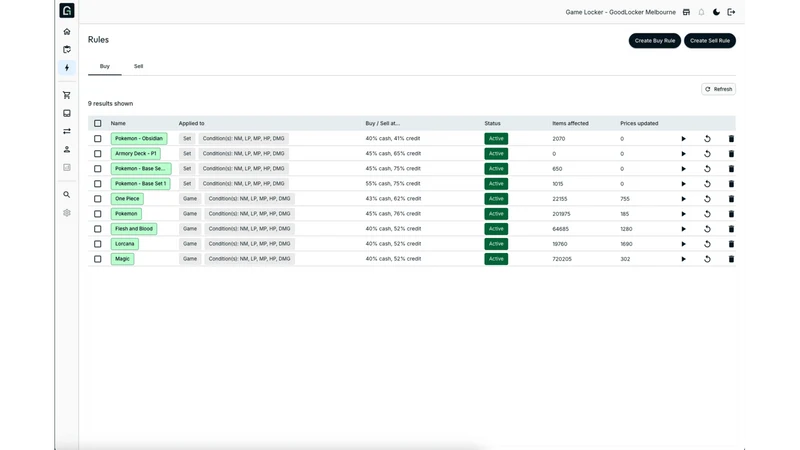The height and width of the screenshot is (450, 800).
Task: Open the clipboard sidebar icon below Home
Action: pyautogui.click(x=67, y=49)
